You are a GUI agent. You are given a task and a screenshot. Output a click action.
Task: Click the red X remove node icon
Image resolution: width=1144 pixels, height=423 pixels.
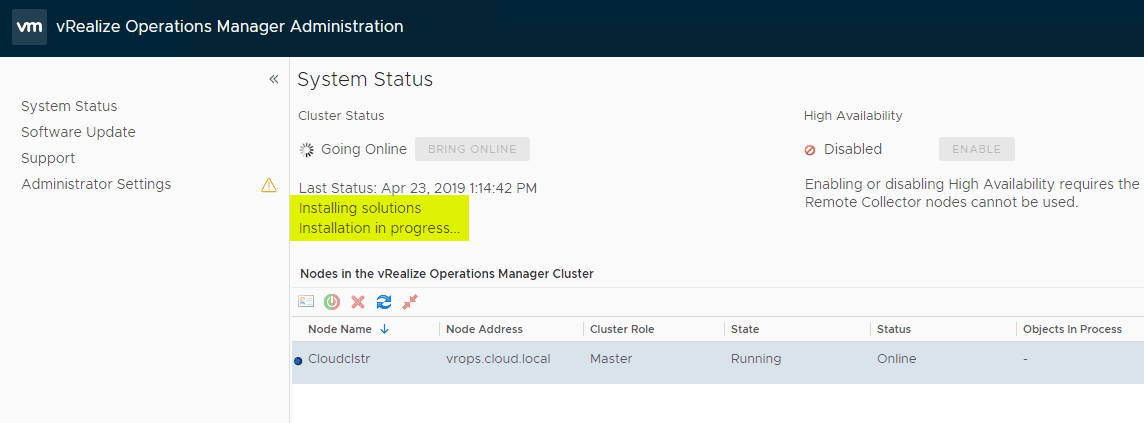[358, 301]
